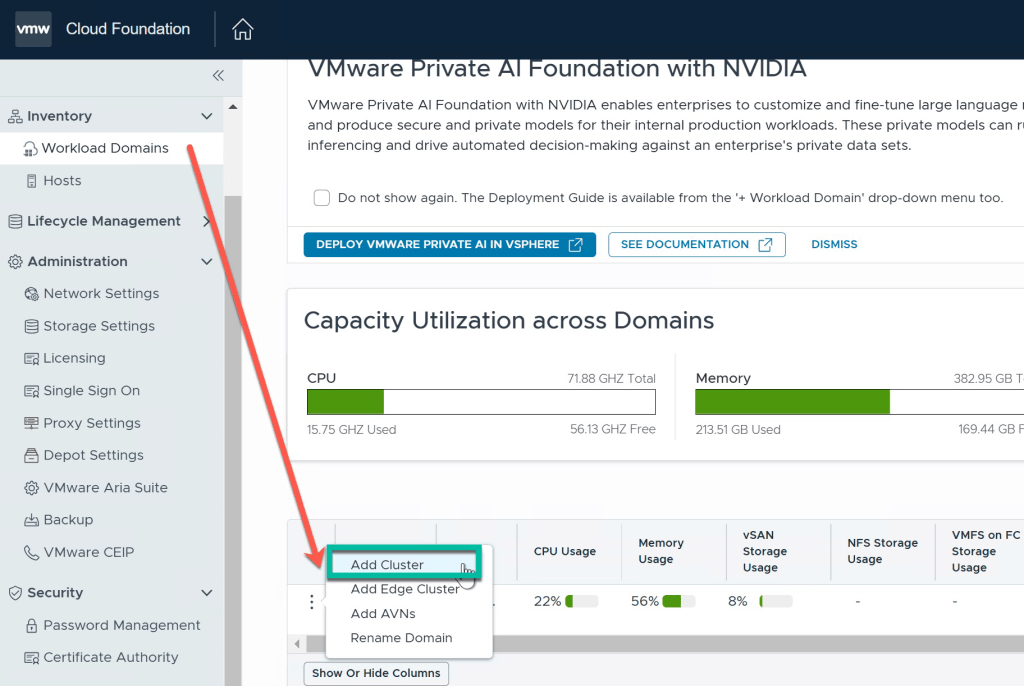Open the Hosts inventory page

[x=62, y=181]
